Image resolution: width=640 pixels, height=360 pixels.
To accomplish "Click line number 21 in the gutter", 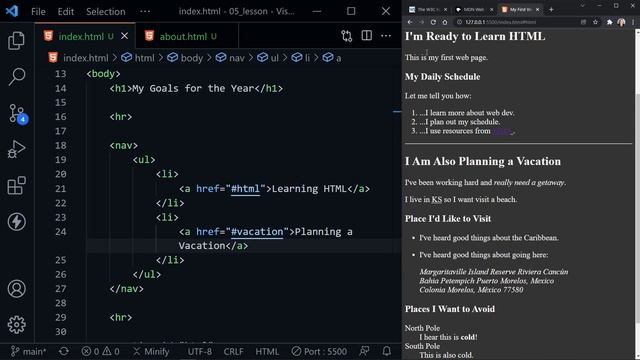I will point(60,189).
